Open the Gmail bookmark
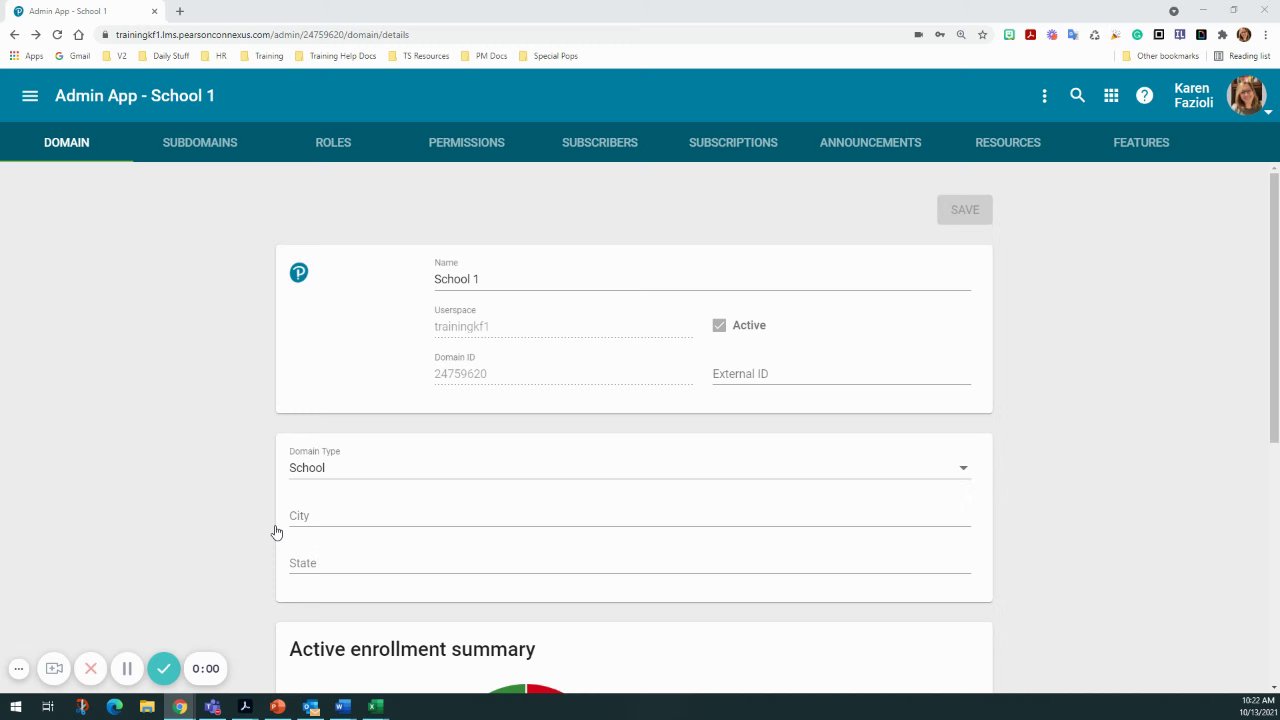This screenshot has width=1280, height=720. pyautogui.click(x=73, y=56)
